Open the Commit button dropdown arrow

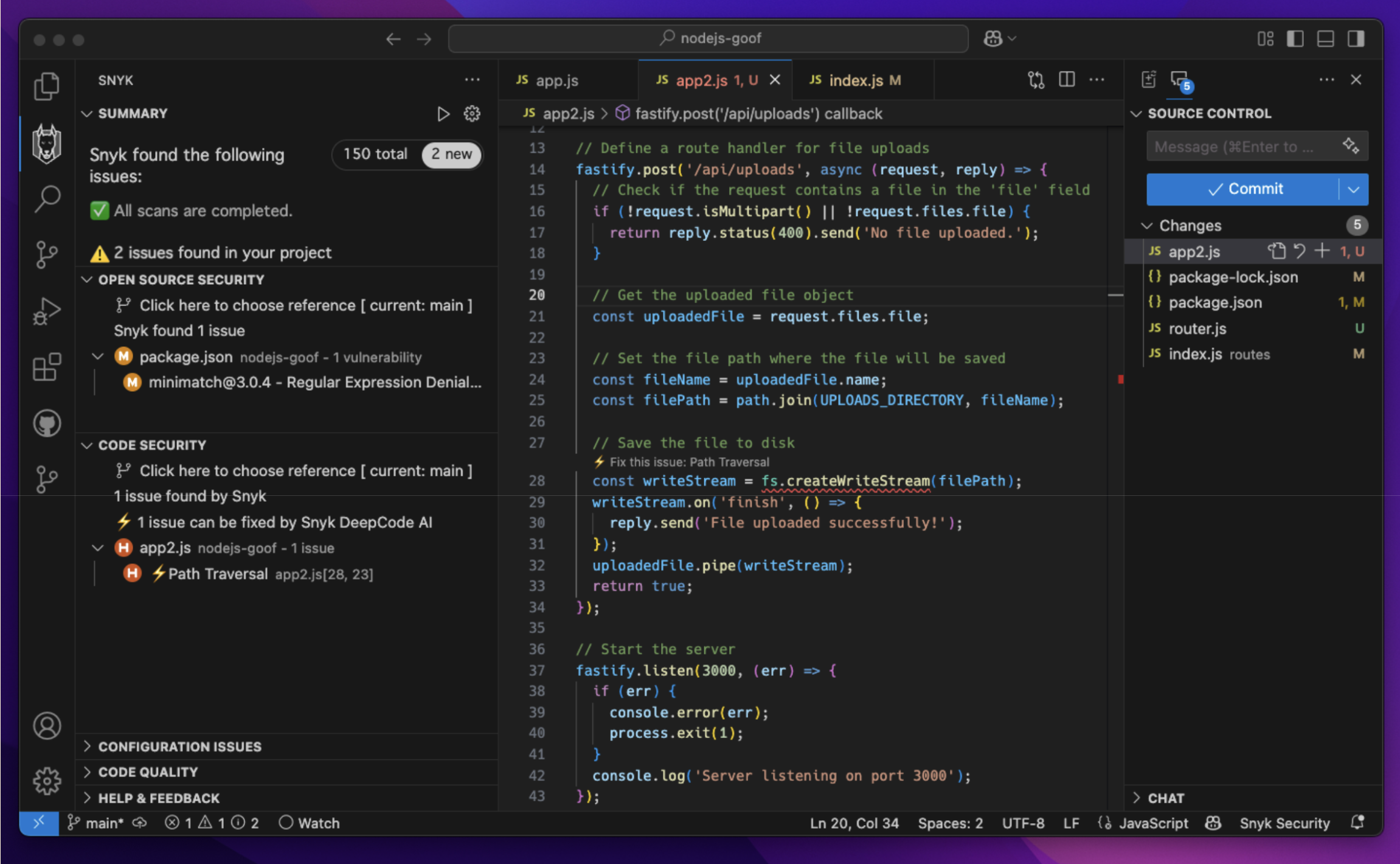click(1354, 190)
